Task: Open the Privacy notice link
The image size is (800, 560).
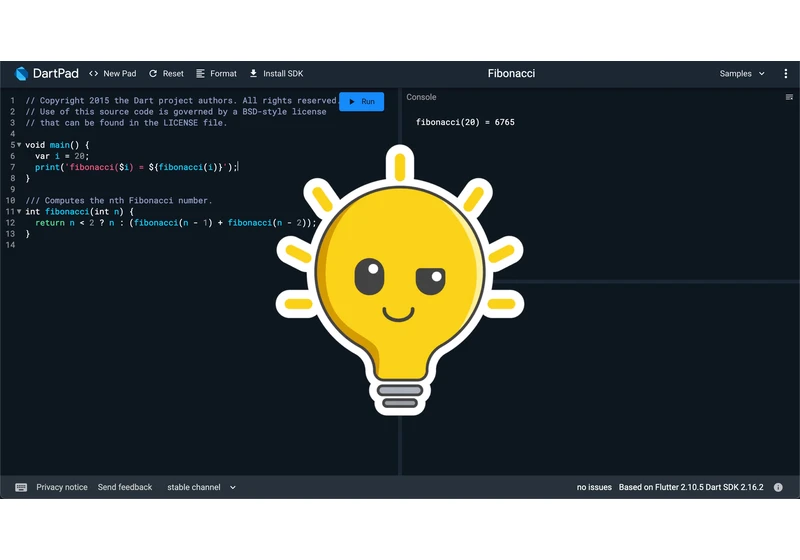Action: click(62, 487)
